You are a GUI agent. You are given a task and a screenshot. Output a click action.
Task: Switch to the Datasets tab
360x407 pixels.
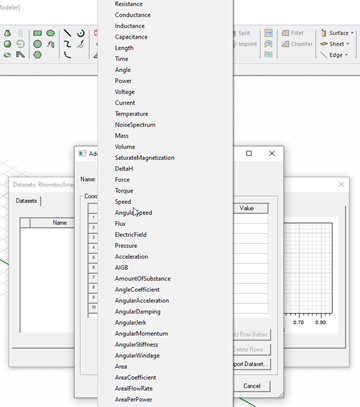[26, 201]
